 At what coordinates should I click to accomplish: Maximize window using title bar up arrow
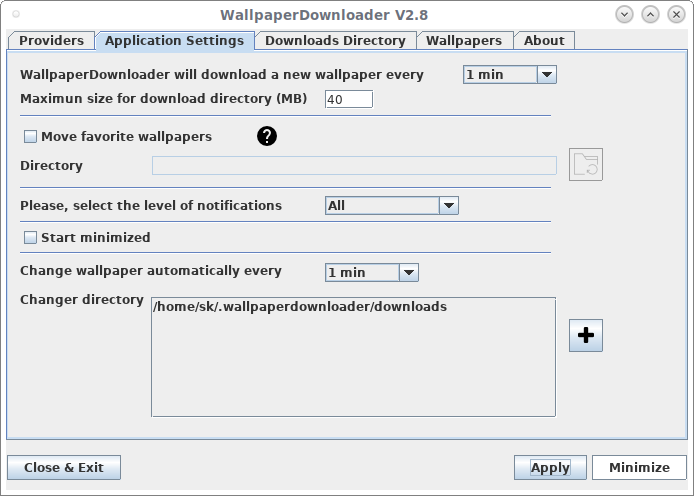(x=650, y=15)
